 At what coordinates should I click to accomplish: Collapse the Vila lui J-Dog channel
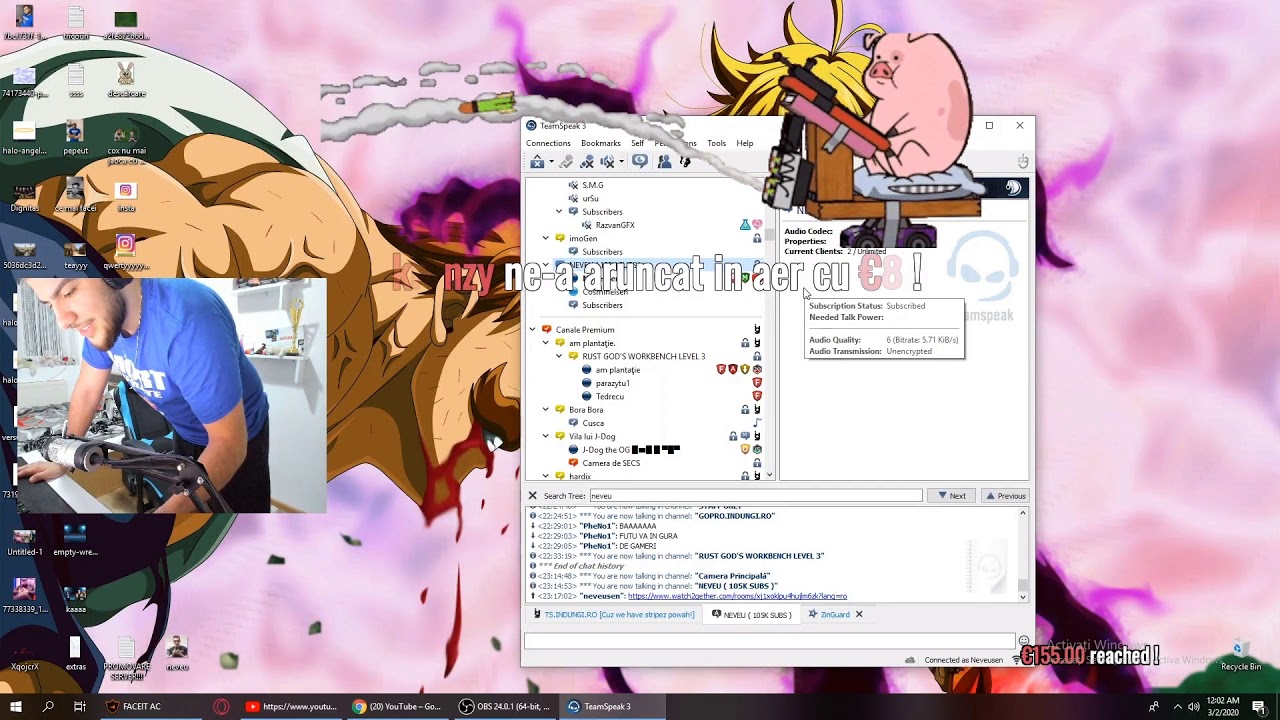(546, 436)
